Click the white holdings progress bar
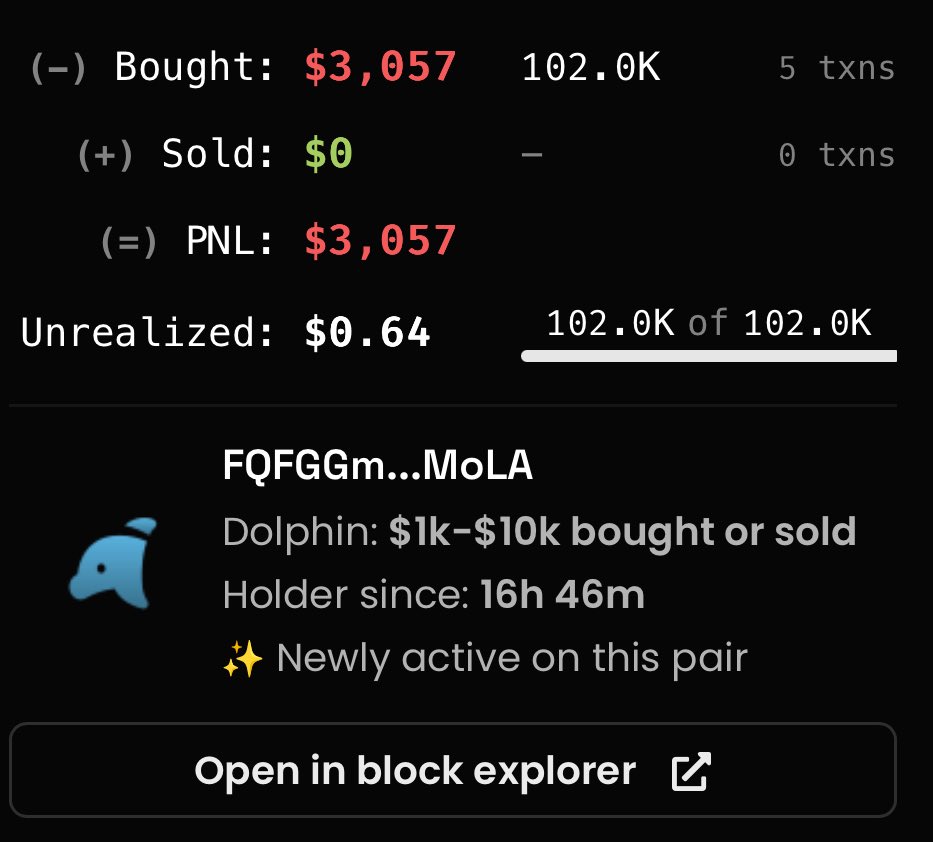 [x=709, y=356]
